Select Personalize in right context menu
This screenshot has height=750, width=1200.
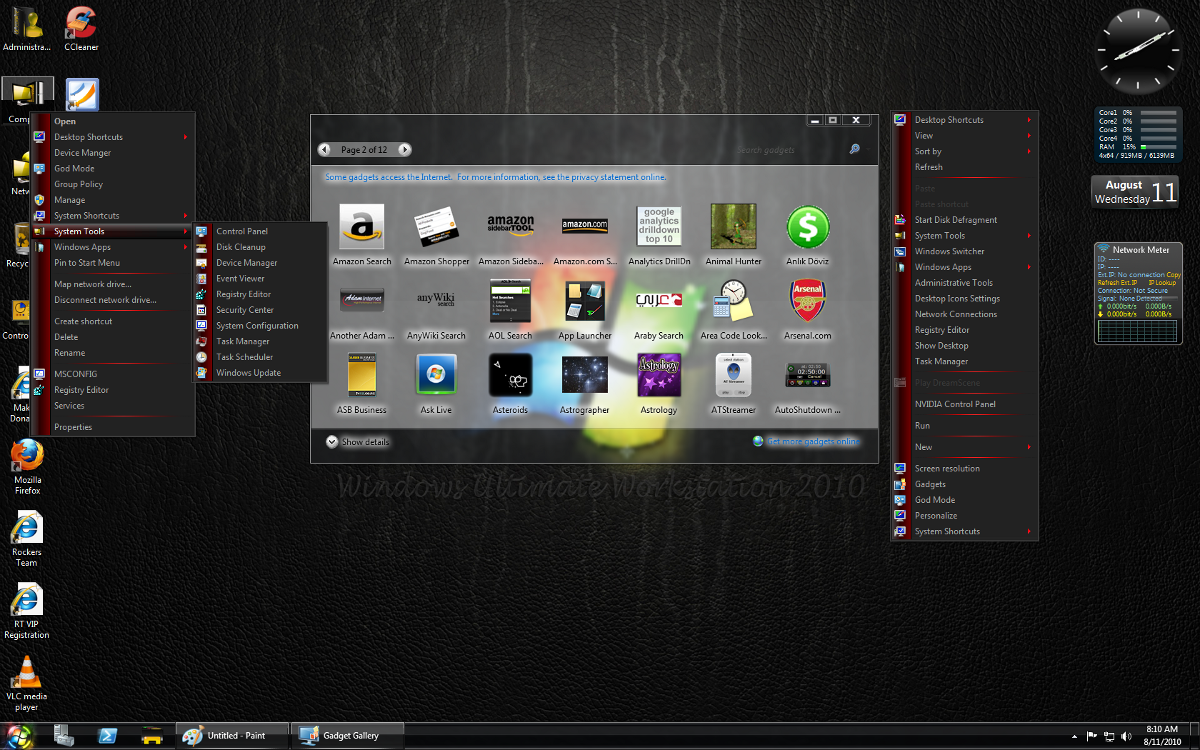965,516
